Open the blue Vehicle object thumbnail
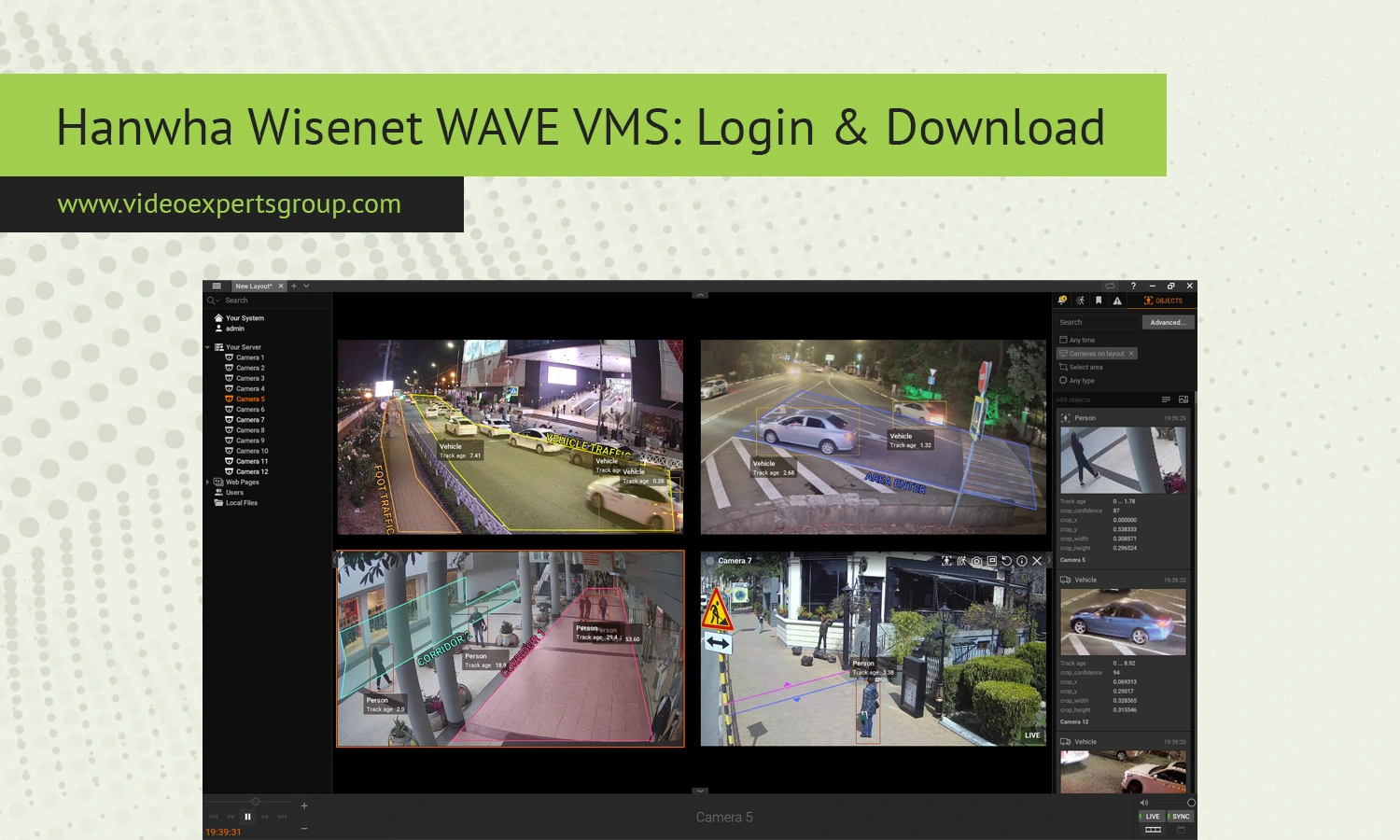 pyautogui.click(x=1123, y=622)
